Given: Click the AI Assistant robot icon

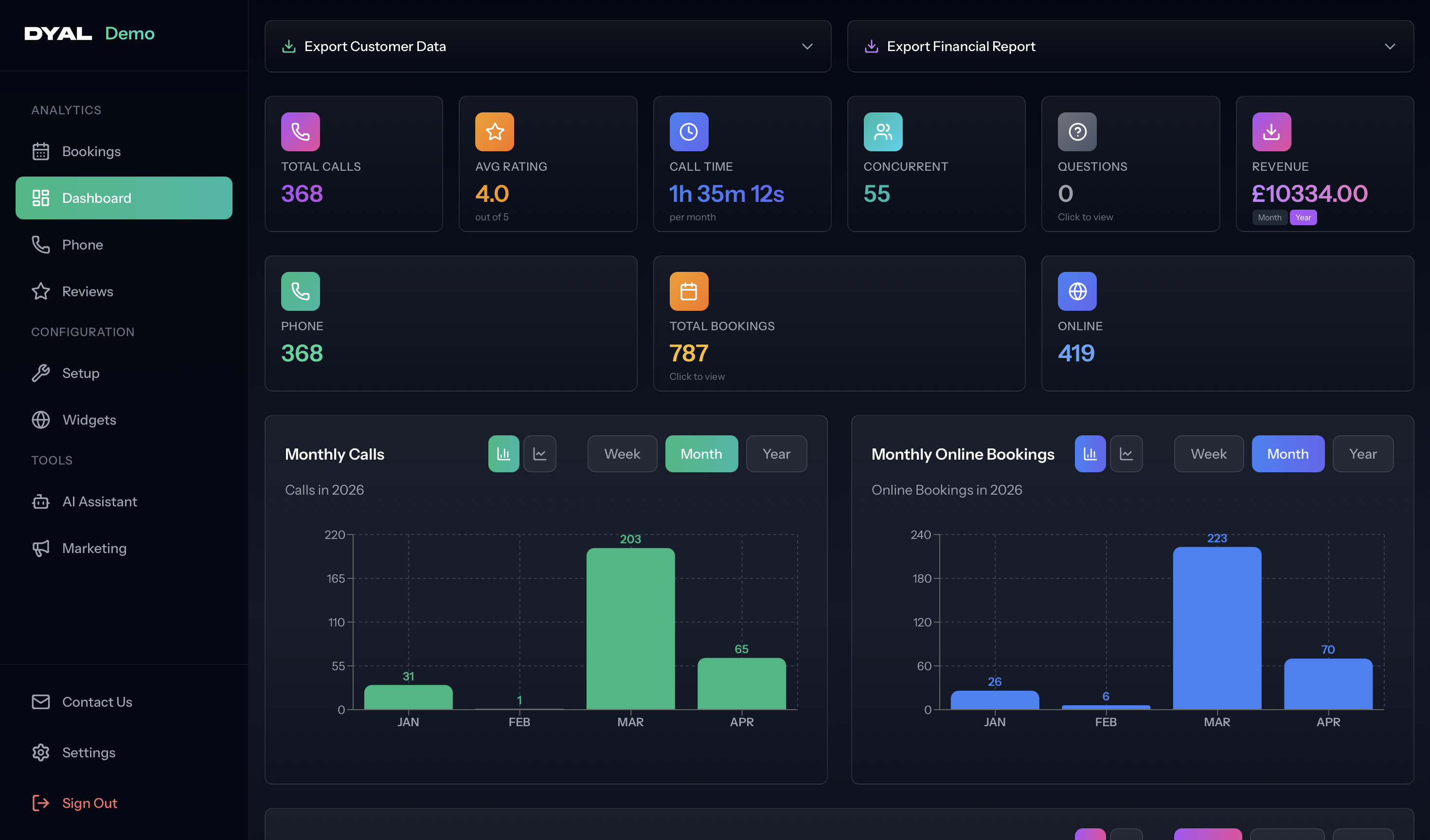Looking at the screenshot, I should (41, 502).
